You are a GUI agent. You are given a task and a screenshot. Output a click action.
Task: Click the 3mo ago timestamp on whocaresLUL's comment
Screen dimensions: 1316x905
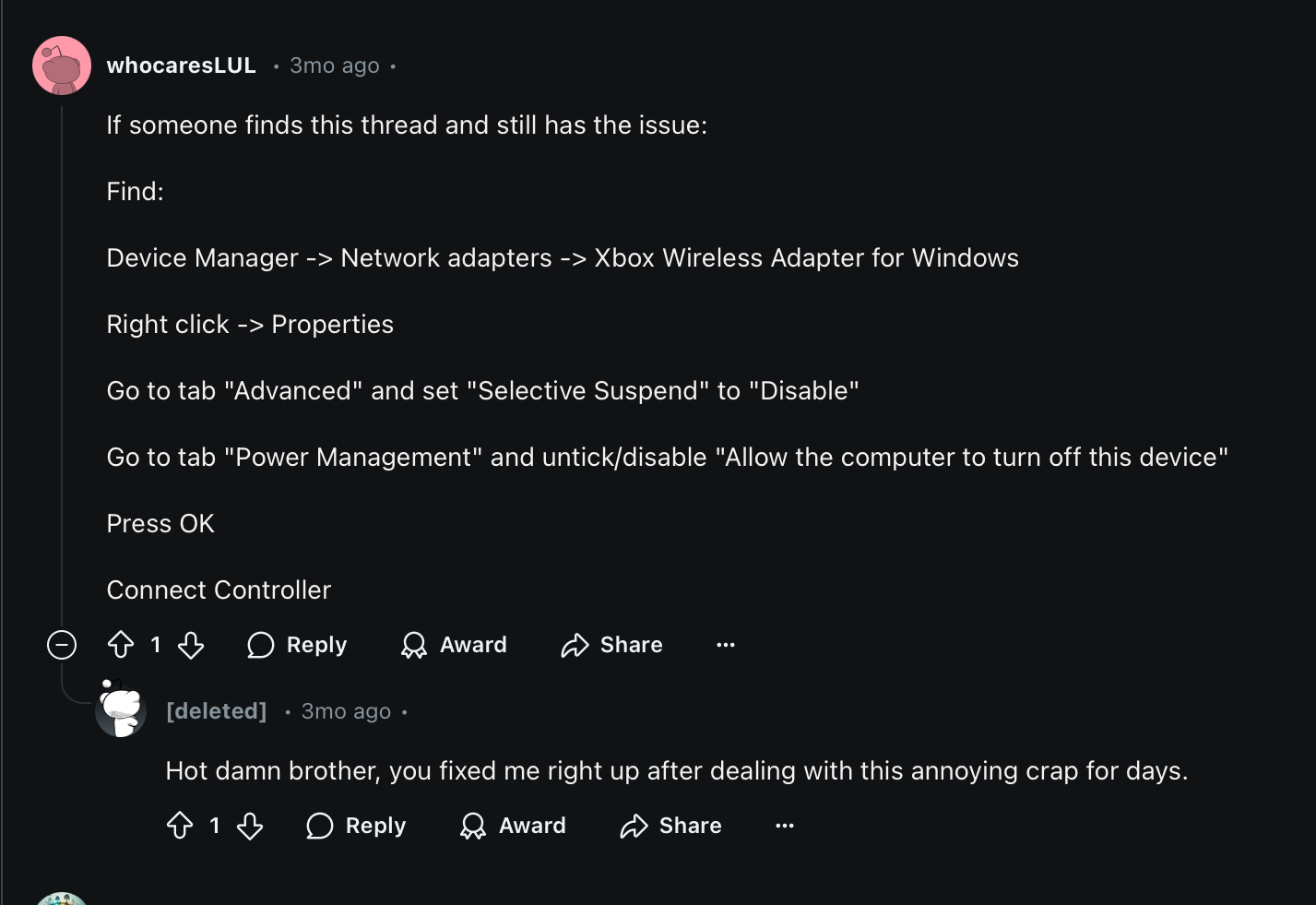click(x=335, y=65)
